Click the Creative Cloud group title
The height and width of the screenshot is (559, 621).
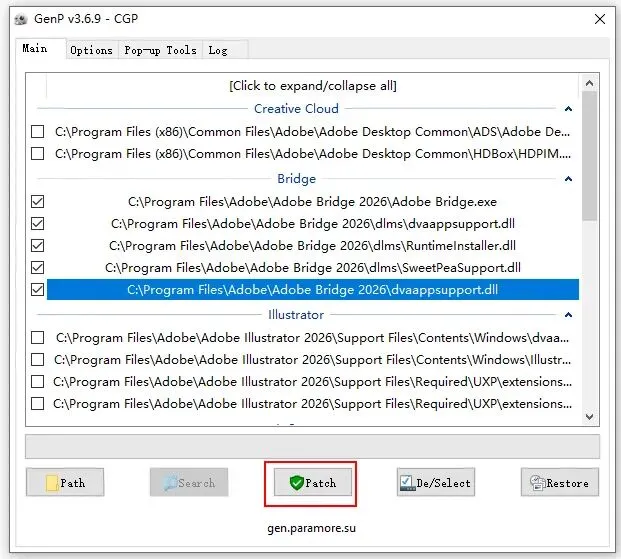point(296,109)
